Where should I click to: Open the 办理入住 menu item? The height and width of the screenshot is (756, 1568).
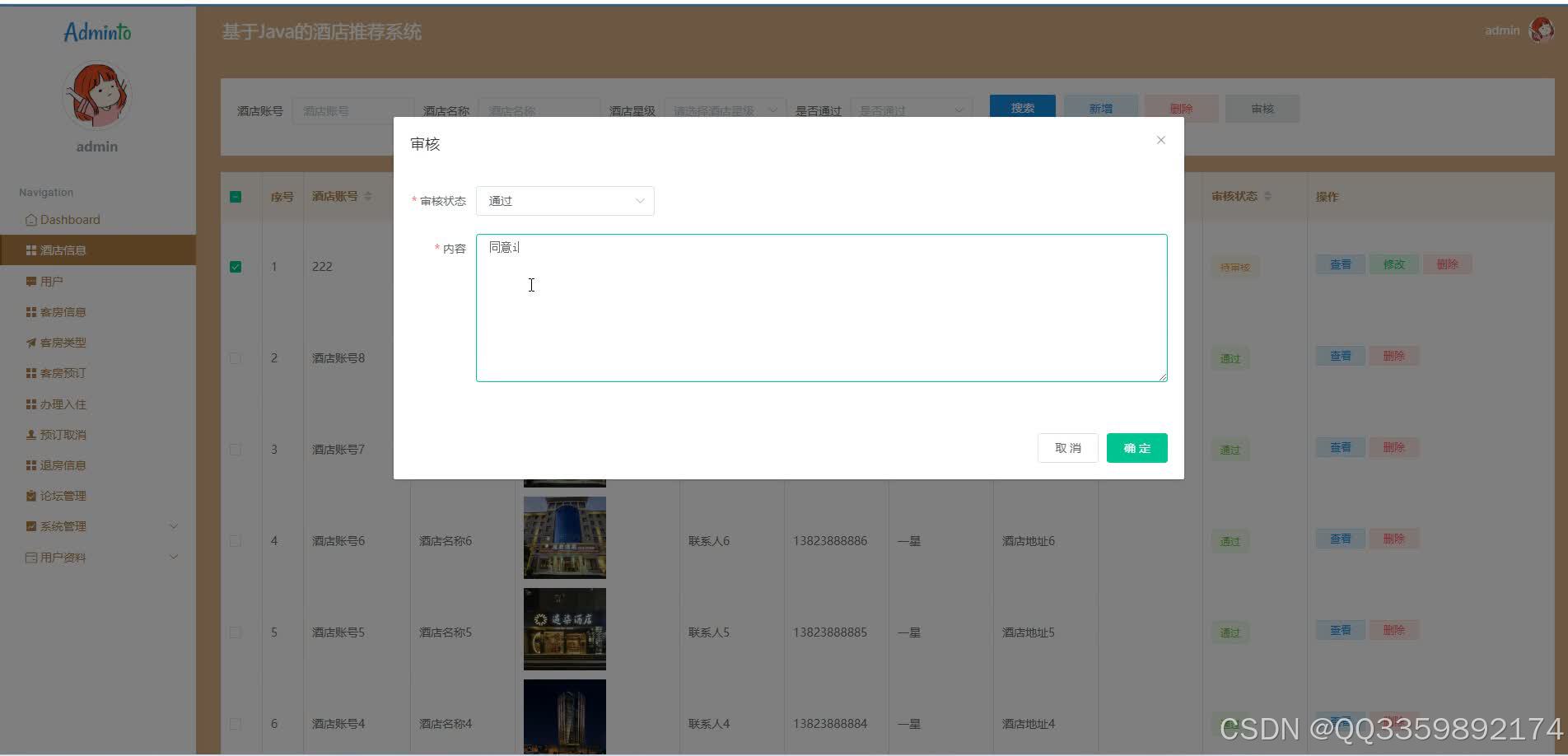tap(98, 404)
